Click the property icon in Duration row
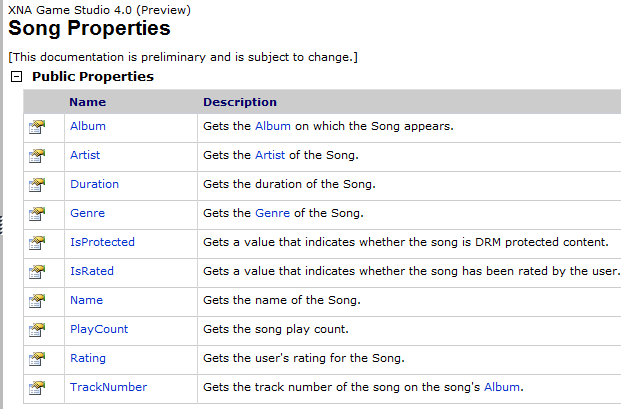This screenshot has height=409, width=621. 37,185
